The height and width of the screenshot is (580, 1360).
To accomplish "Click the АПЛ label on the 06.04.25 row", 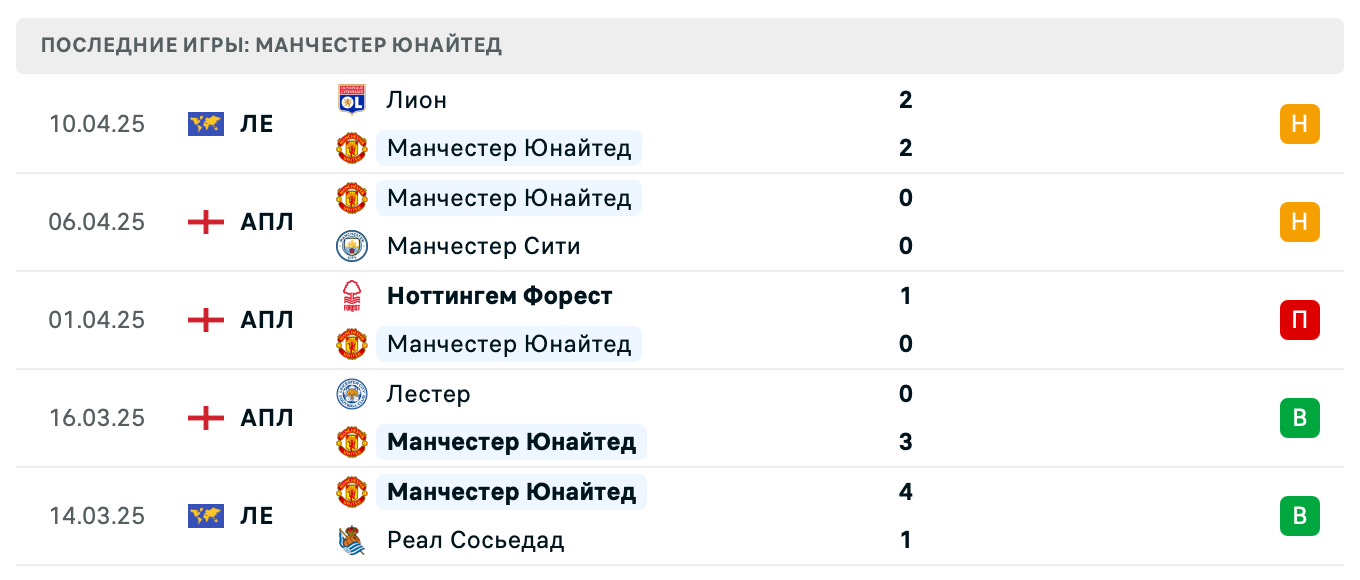I will click(268, 222).
